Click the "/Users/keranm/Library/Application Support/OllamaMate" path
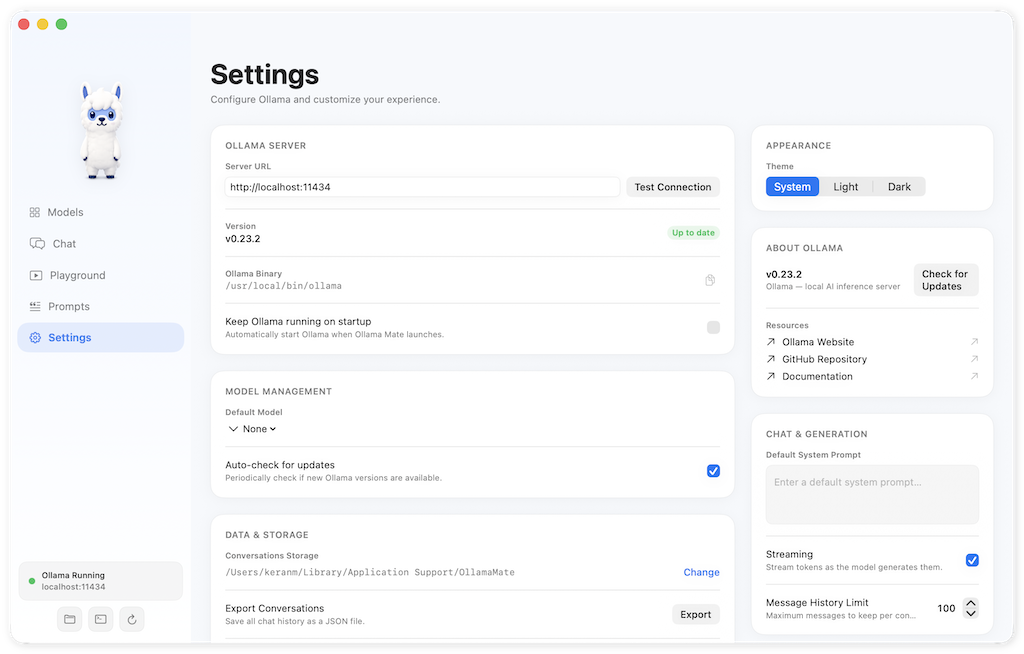The image size is (1024, 654). (x=370, y=572)
